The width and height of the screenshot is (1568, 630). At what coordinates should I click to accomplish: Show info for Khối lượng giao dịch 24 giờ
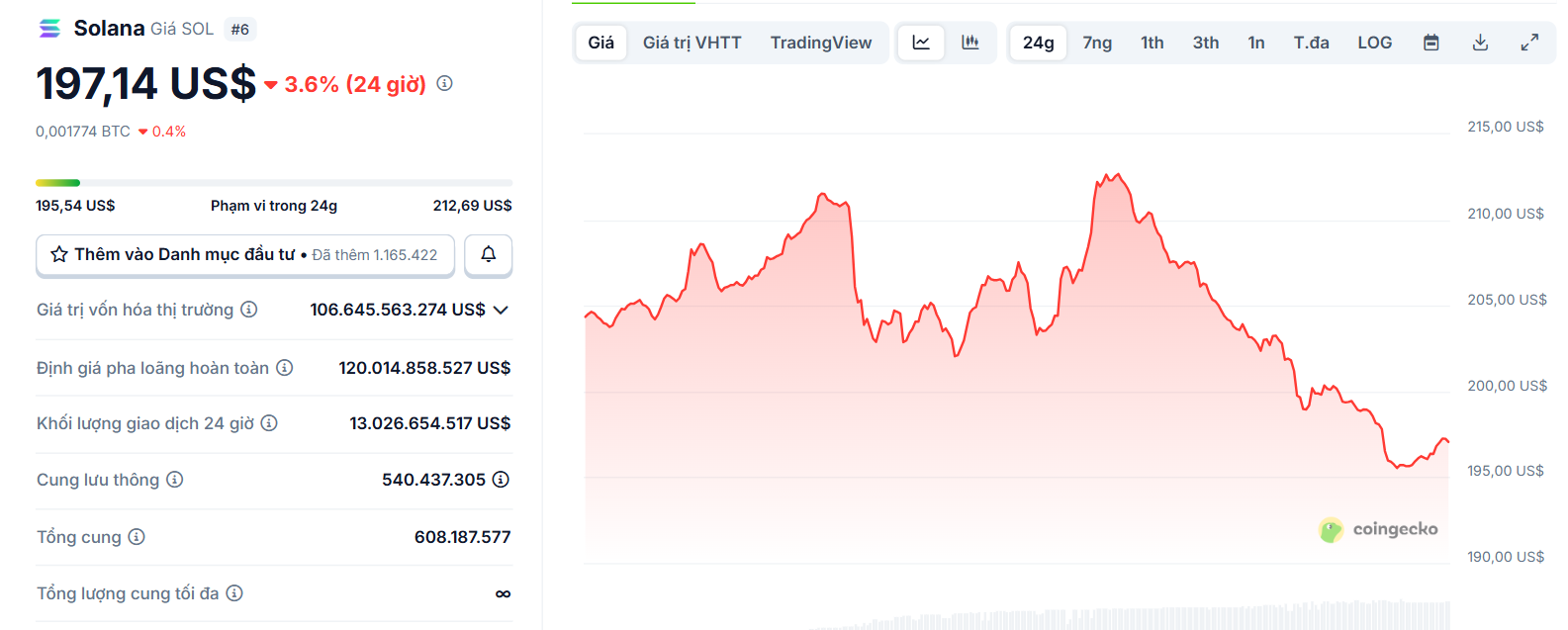click(x=269, y=423)
